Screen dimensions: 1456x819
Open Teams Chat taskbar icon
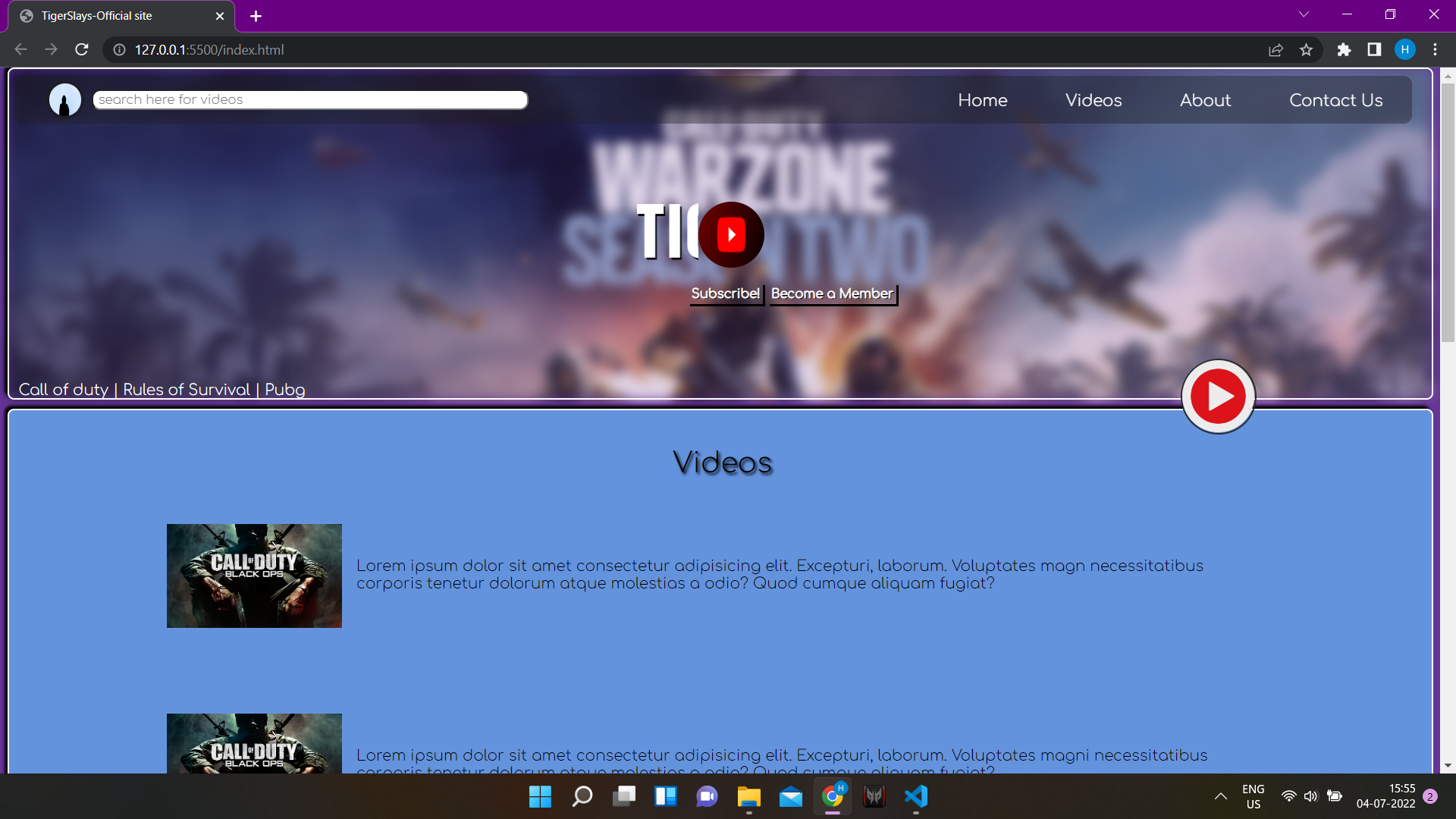click(707, 796)
